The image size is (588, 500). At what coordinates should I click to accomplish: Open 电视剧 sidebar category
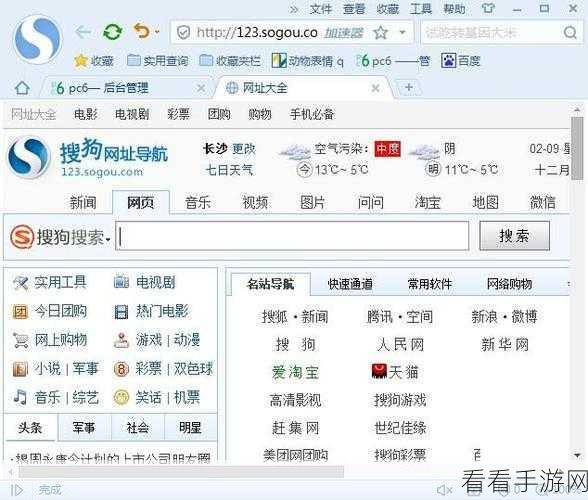(x=145, y=282)
